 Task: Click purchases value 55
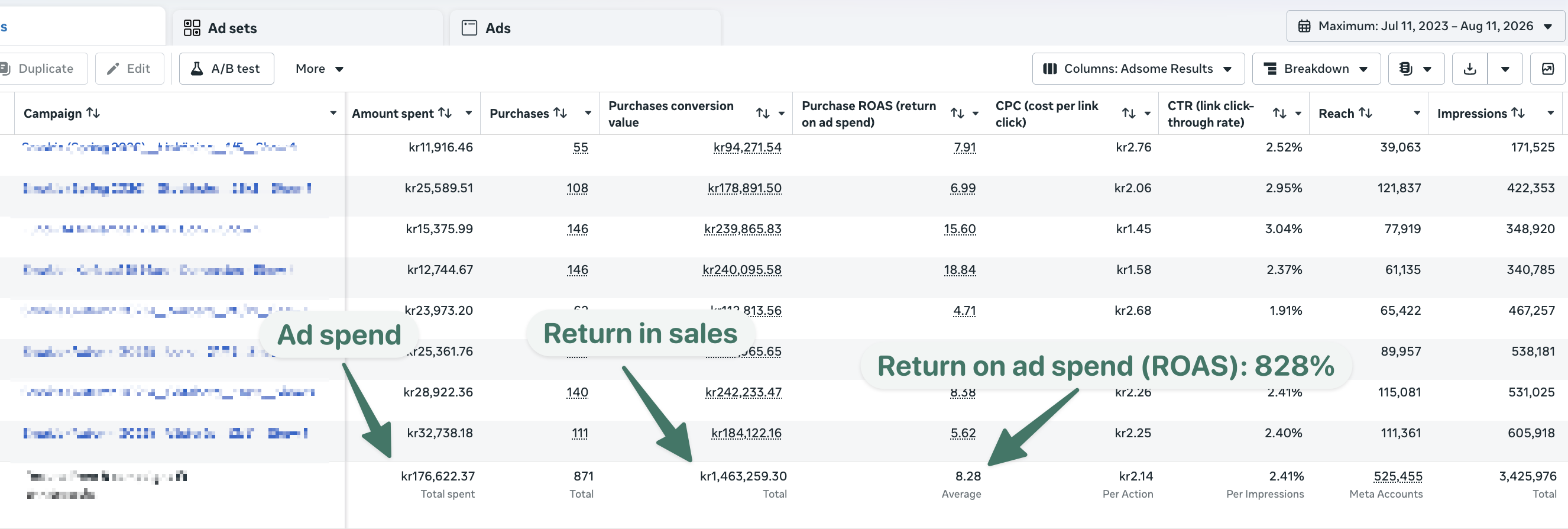click(x=581, y=147)
